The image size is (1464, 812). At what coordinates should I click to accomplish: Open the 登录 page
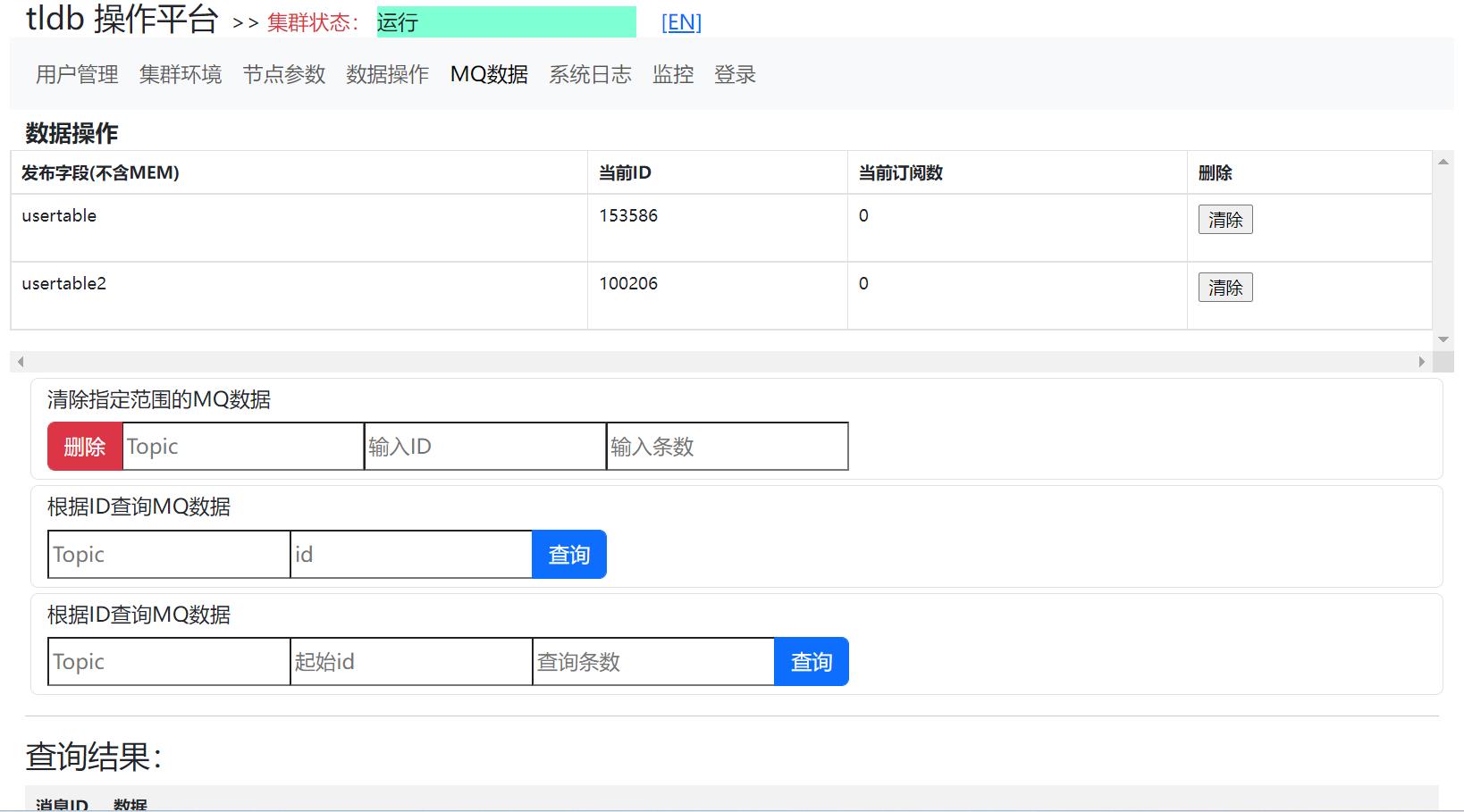pyautogui.click(x=735, y=75)
